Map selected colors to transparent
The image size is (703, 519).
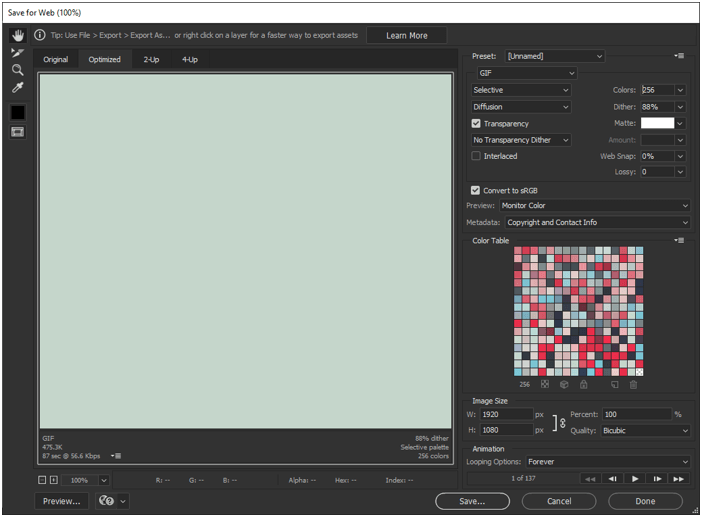click(545, 385)
